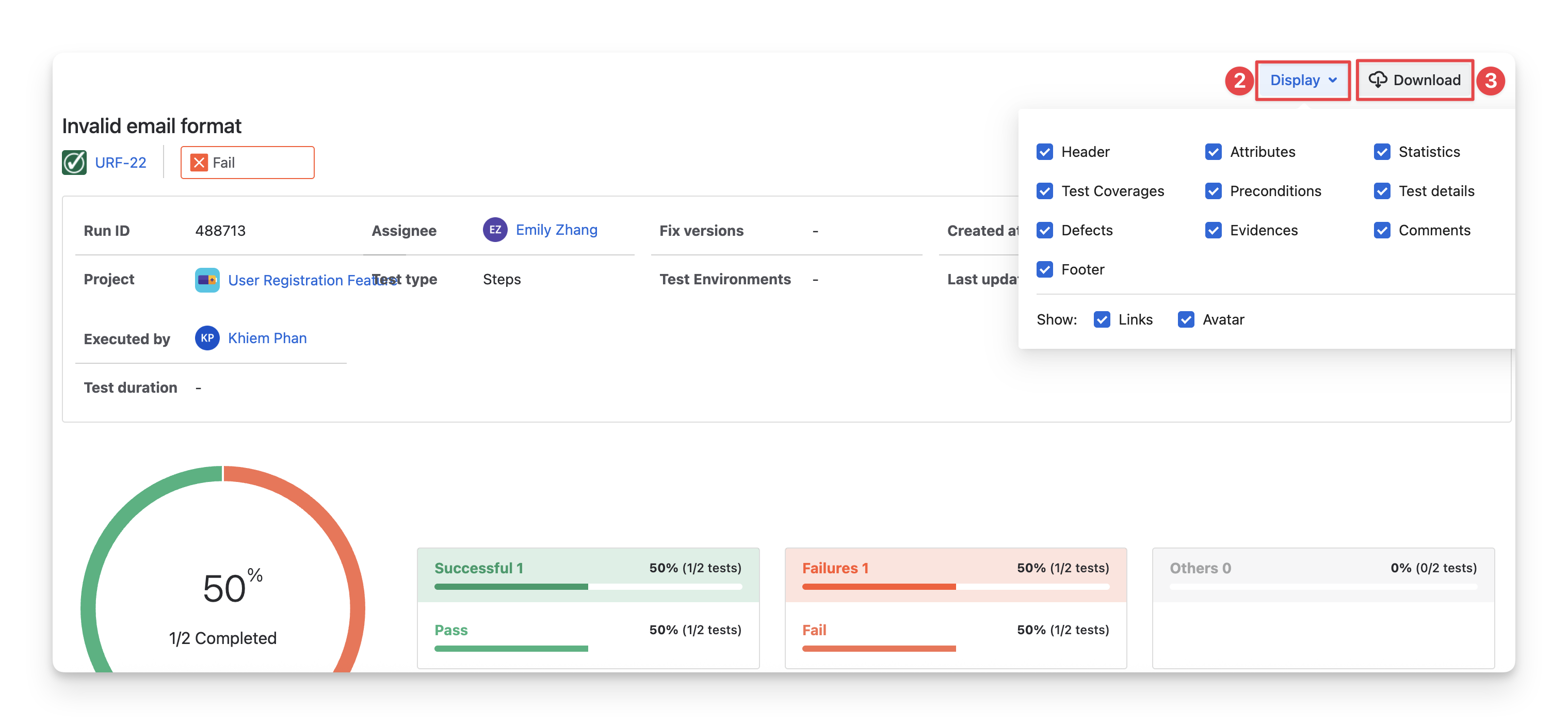
Task: Click the chevron arrow on Display
Action: (x=1333, y=80)
